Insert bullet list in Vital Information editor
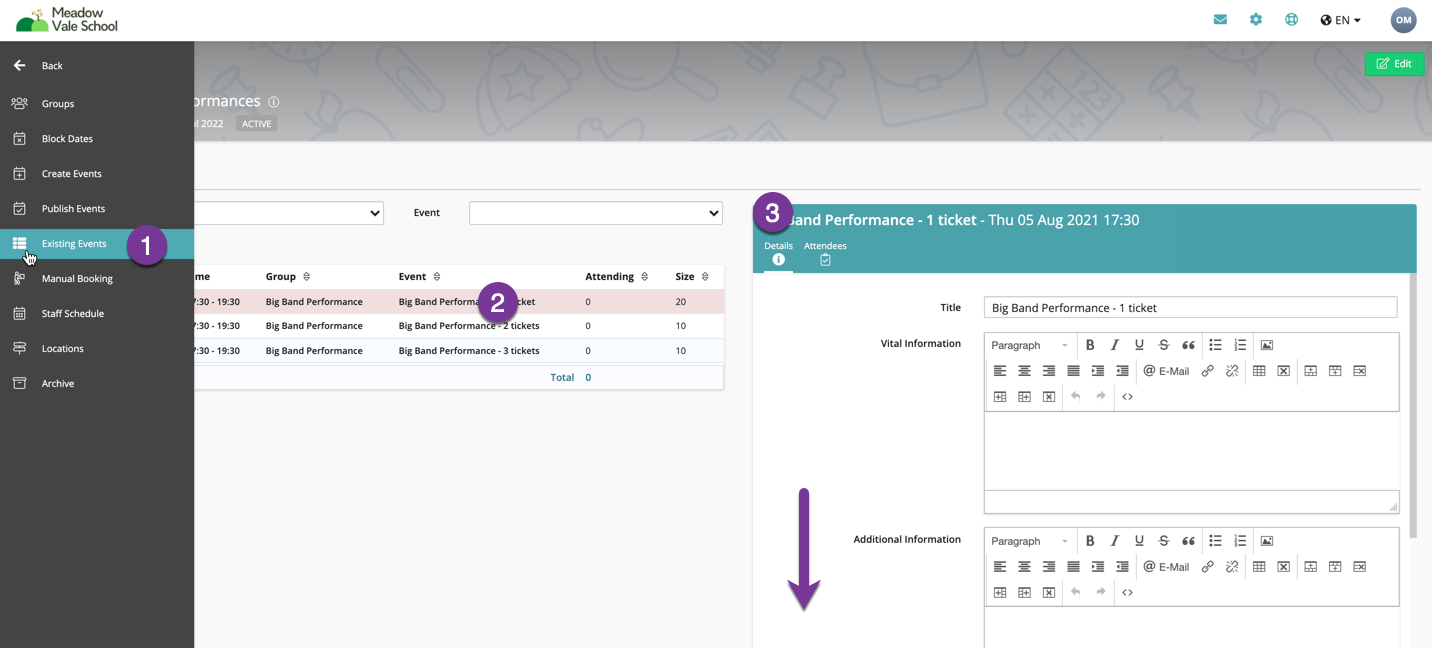 [1215, 345]
